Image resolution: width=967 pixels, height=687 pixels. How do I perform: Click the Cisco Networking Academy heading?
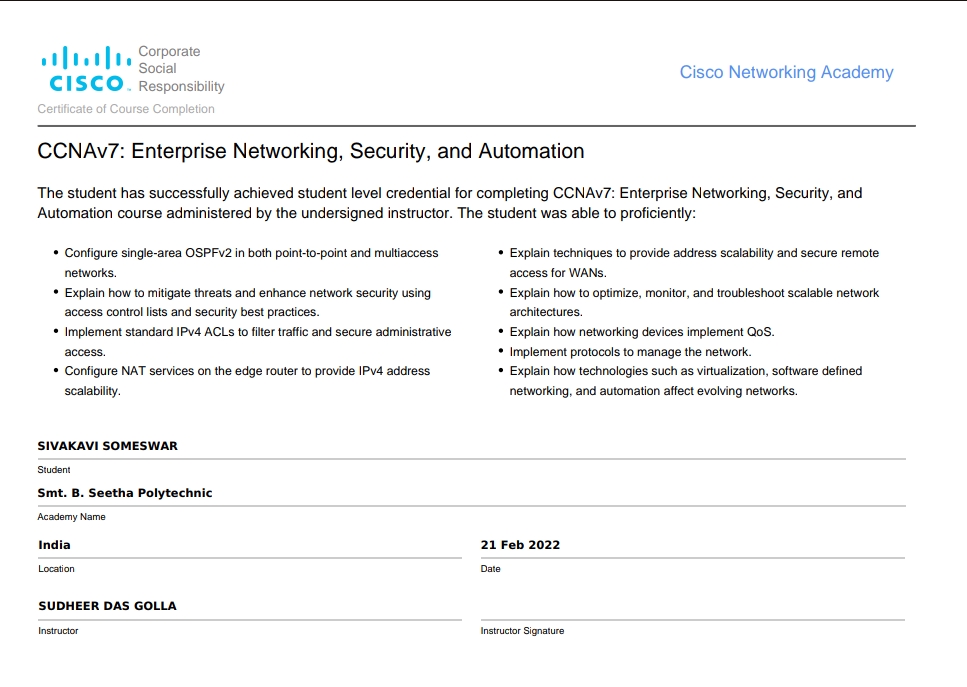point(786,72)
